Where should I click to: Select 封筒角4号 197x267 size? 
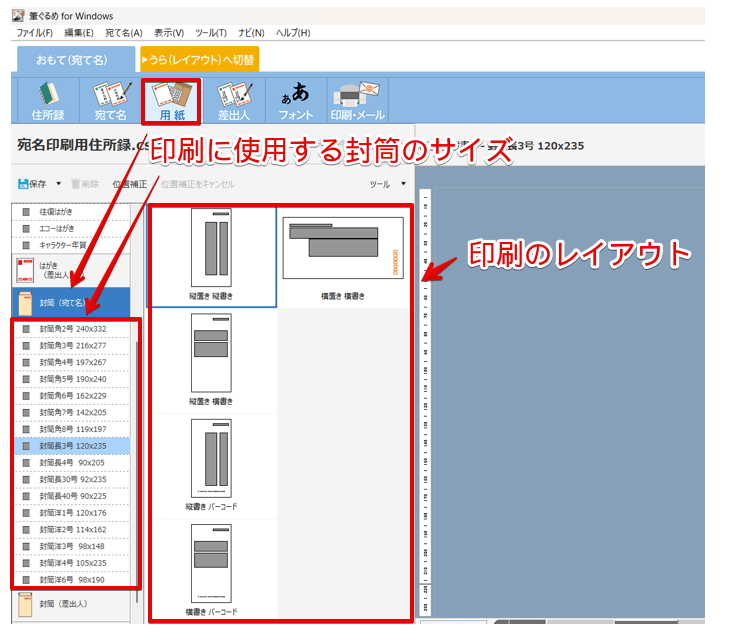(72, 362)
